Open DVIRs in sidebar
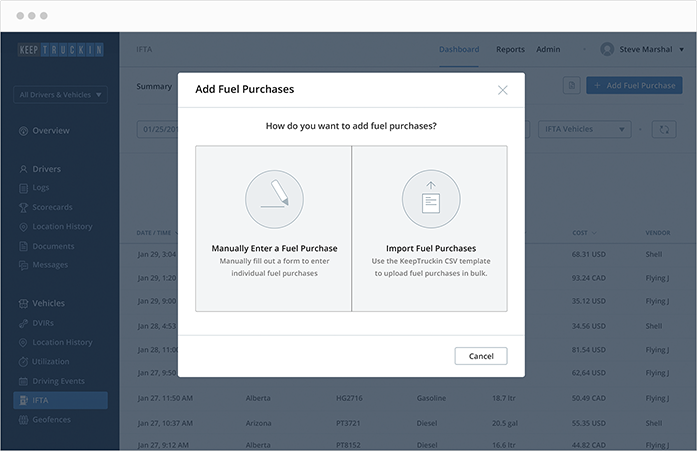 [36, 323]
